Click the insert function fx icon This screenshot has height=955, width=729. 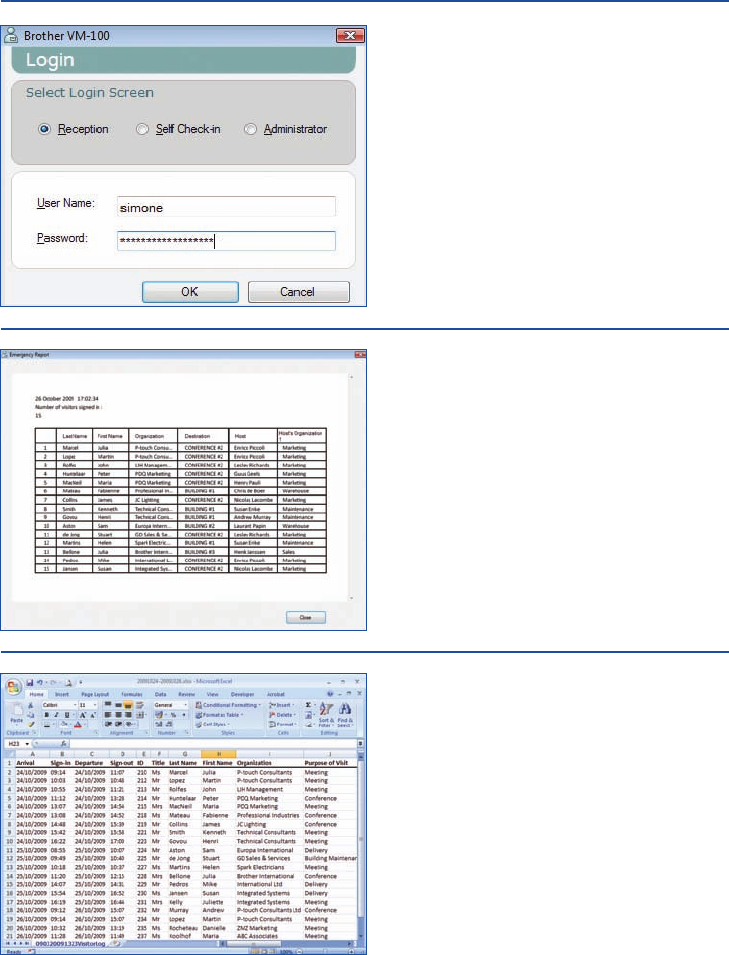tap(63, 744)
